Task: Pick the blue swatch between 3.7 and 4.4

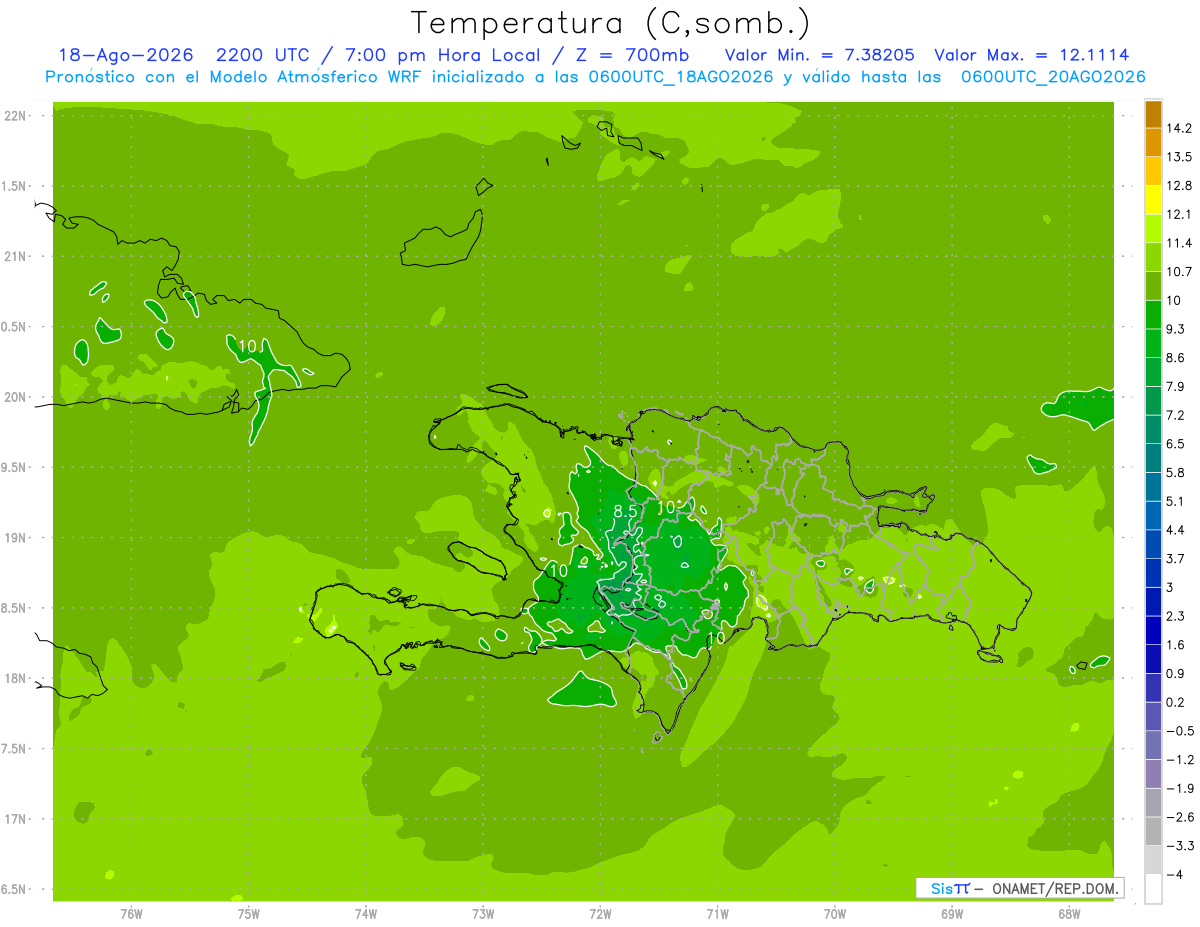Action: click(x=1153, y=544)
